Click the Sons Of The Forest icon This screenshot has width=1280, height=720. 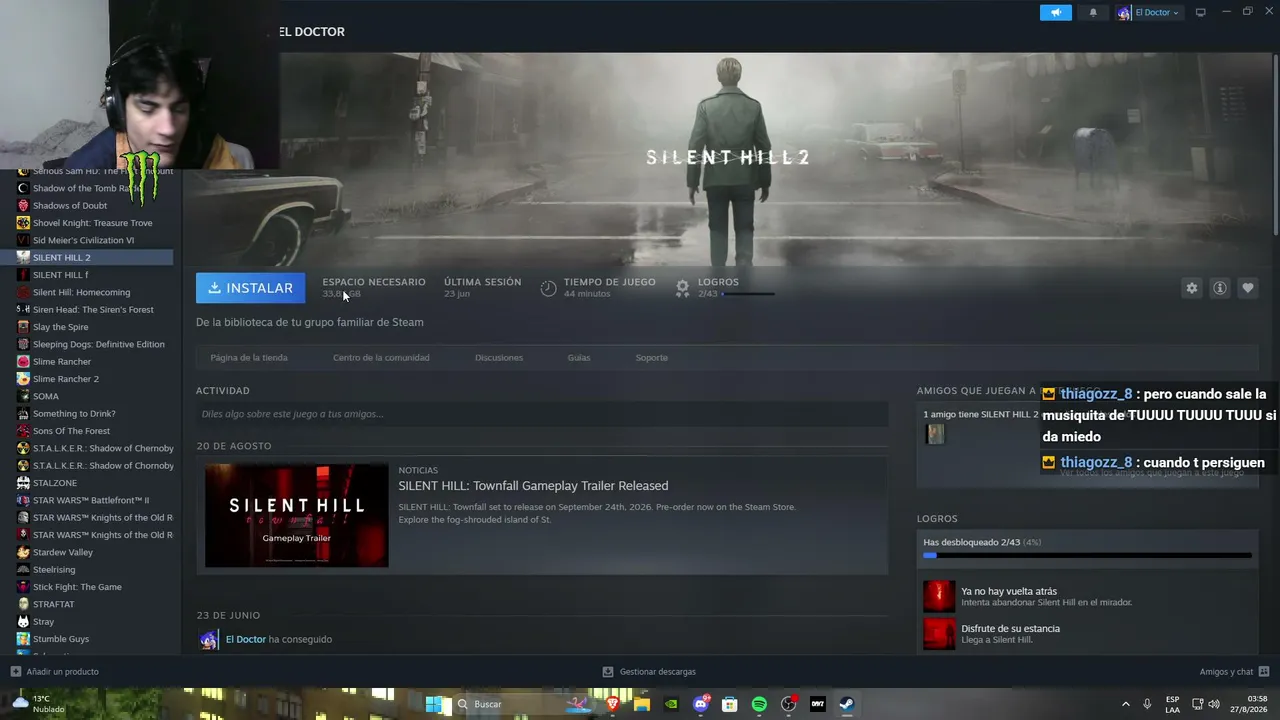(23, 431)
